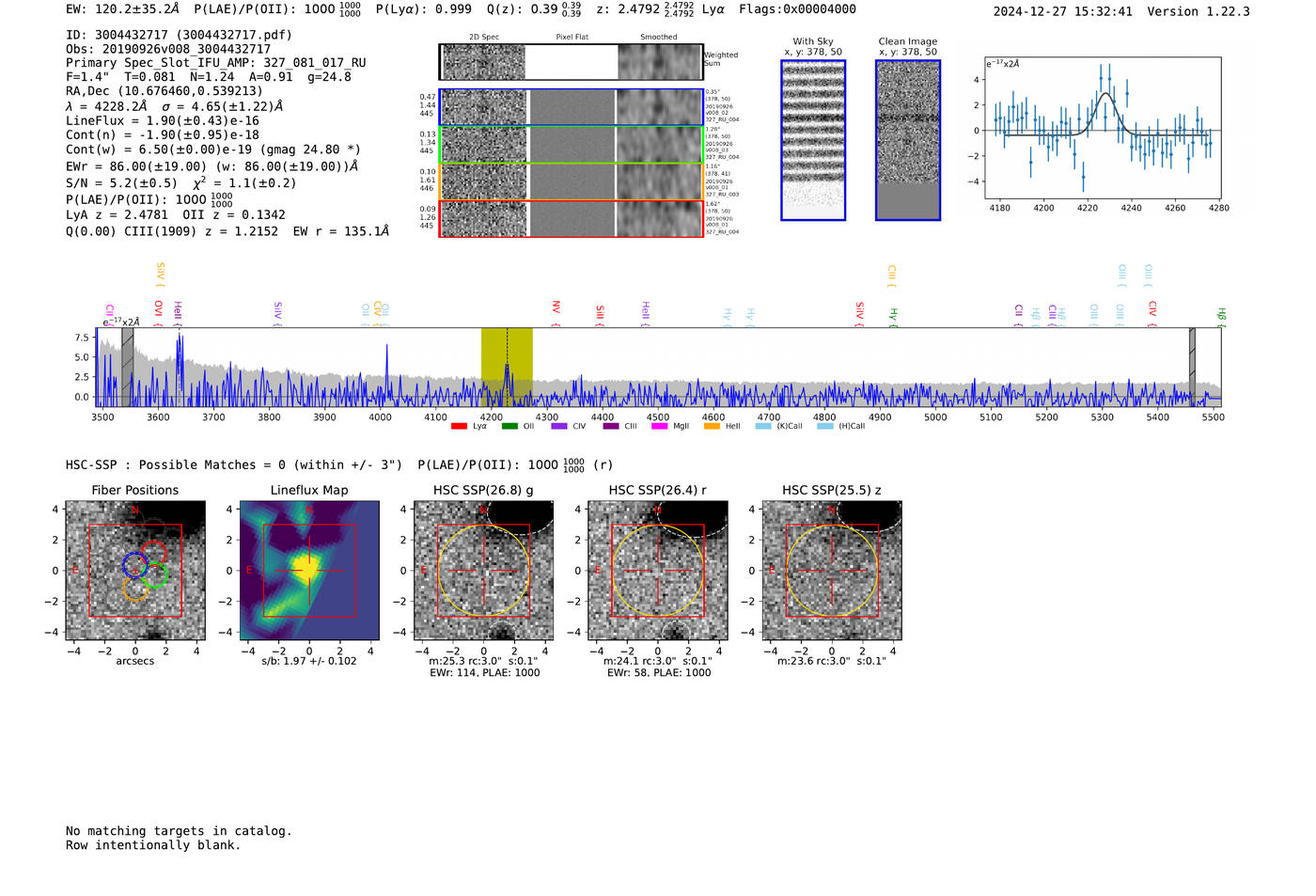
Task: Click the 'Q(0.00) CIII(1909)' line
Action: (x=227, y=230)
